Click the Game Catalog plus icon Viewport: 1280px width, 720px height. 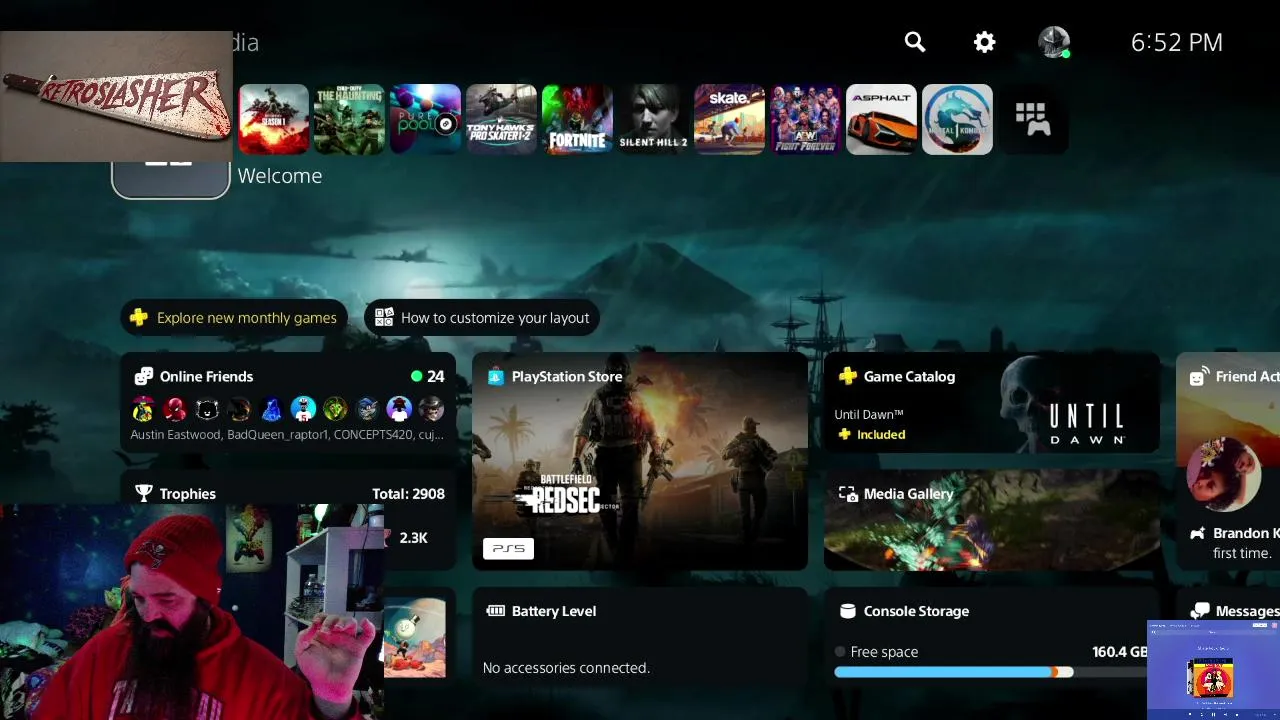point(848,377)
